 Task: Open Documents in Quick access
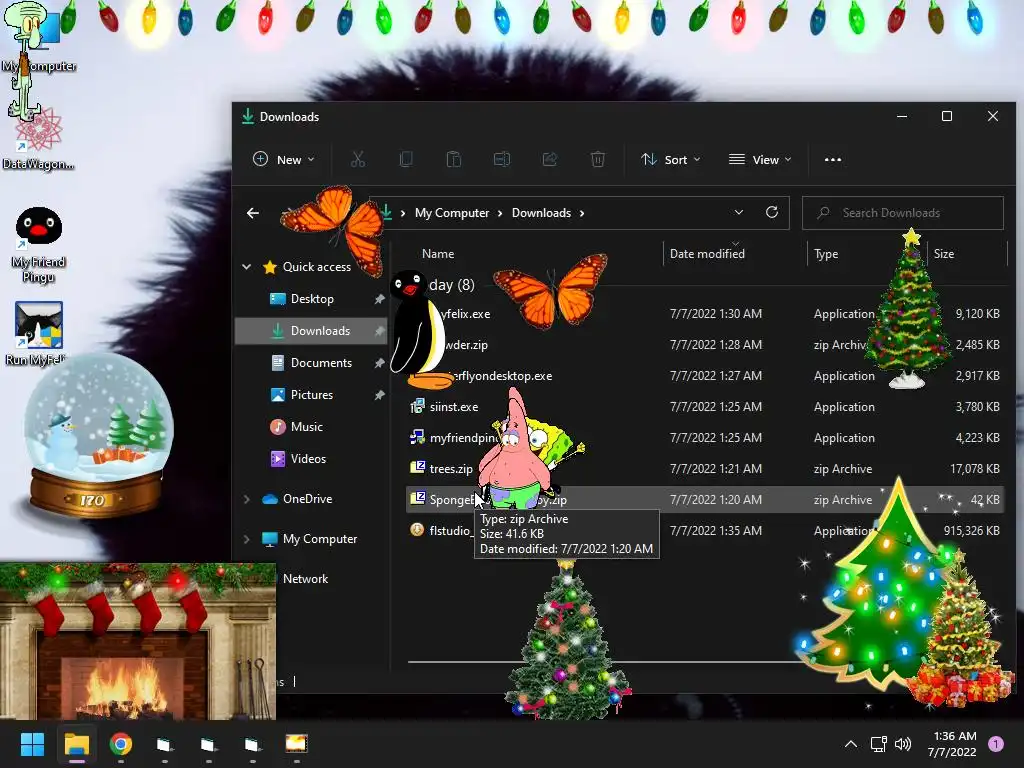321,362
